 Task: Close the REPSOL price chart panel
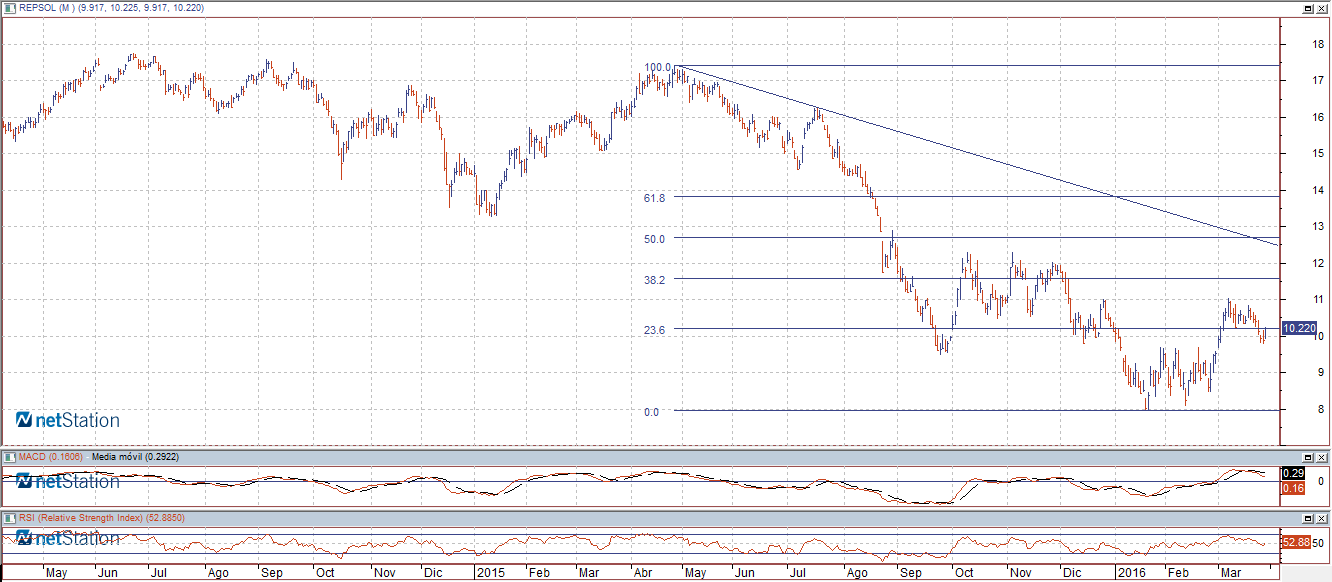click(x=1322, y=7)
